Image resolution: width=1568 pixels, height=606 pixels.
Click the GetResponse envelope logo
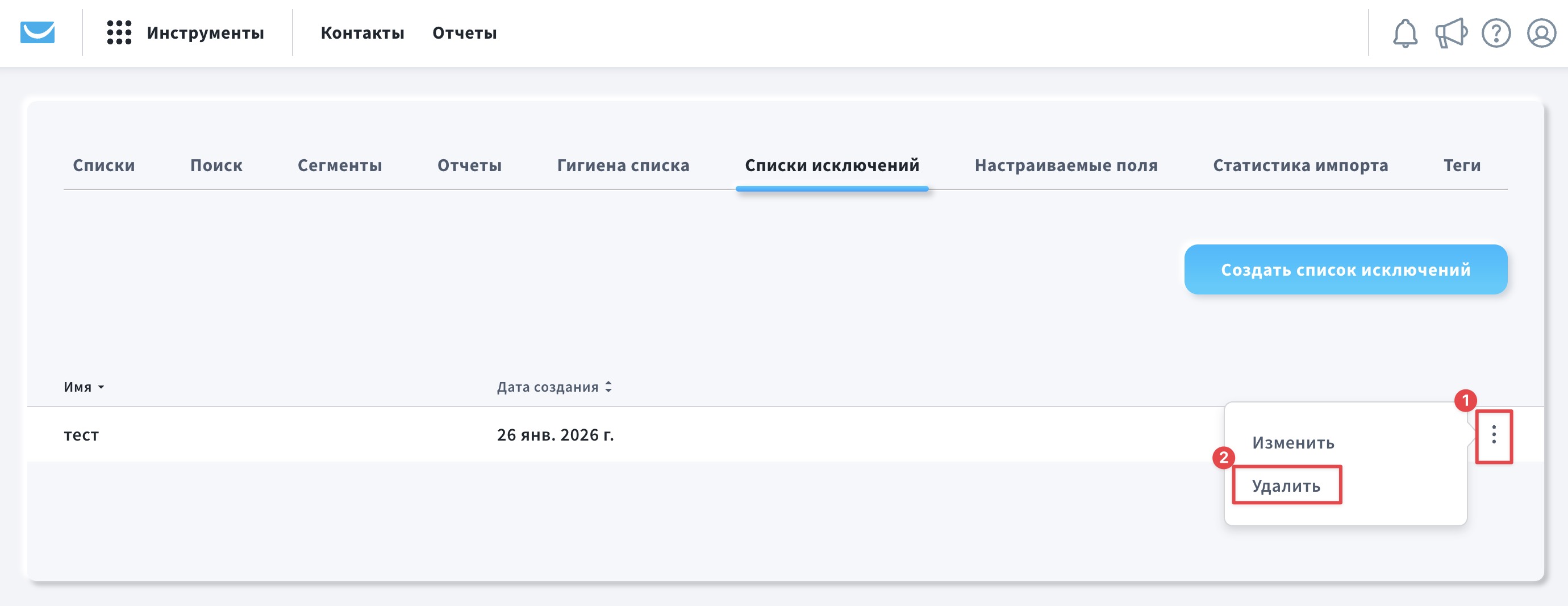[37, 32]
